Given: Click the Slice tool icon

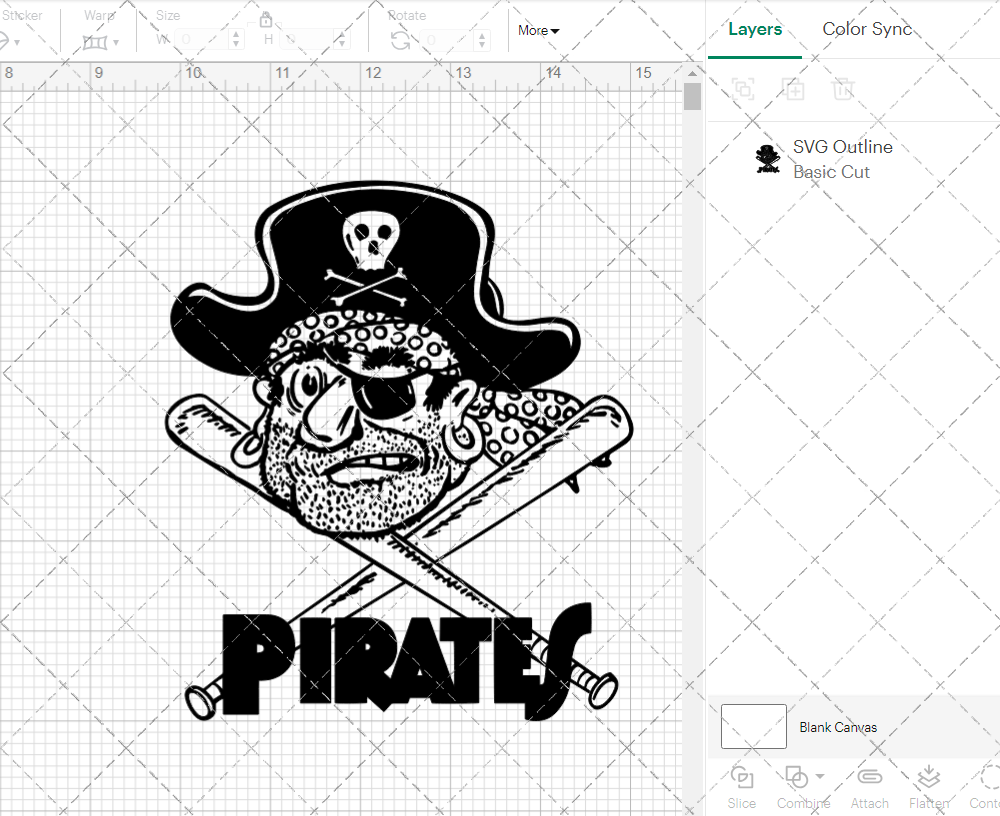Looking at the screenshot, I should click(x=742, y=778).
